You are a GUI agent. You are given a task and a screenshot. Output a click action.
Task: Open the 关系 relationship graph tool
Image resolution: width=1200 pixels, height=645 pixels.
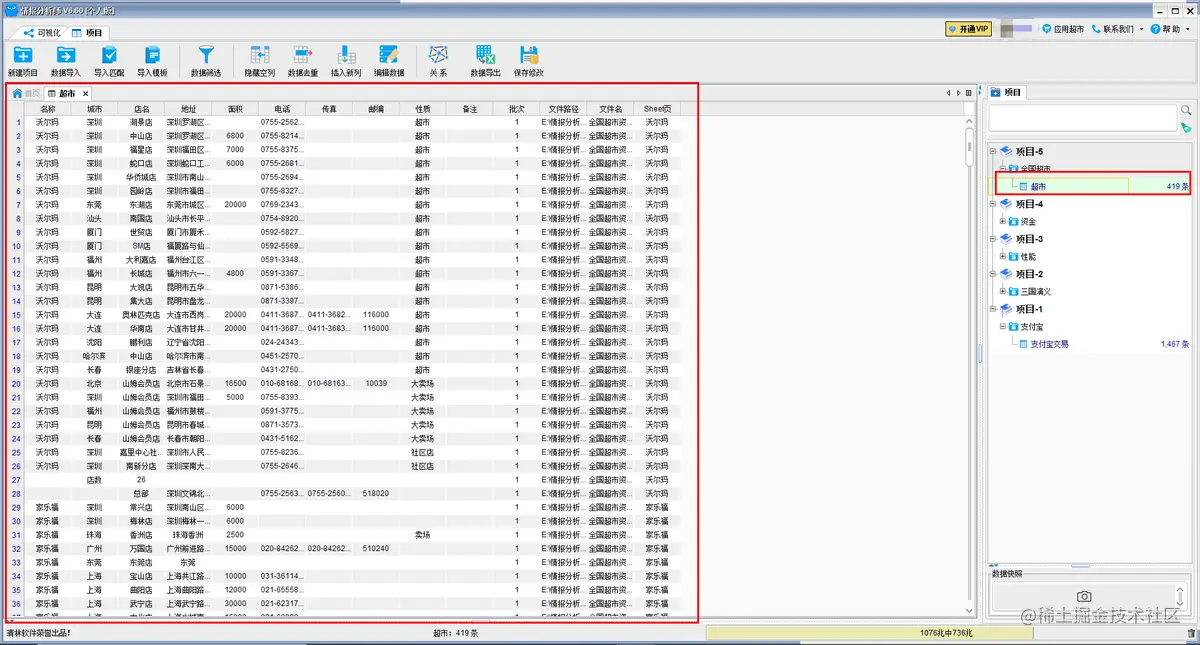pos(438,61)
